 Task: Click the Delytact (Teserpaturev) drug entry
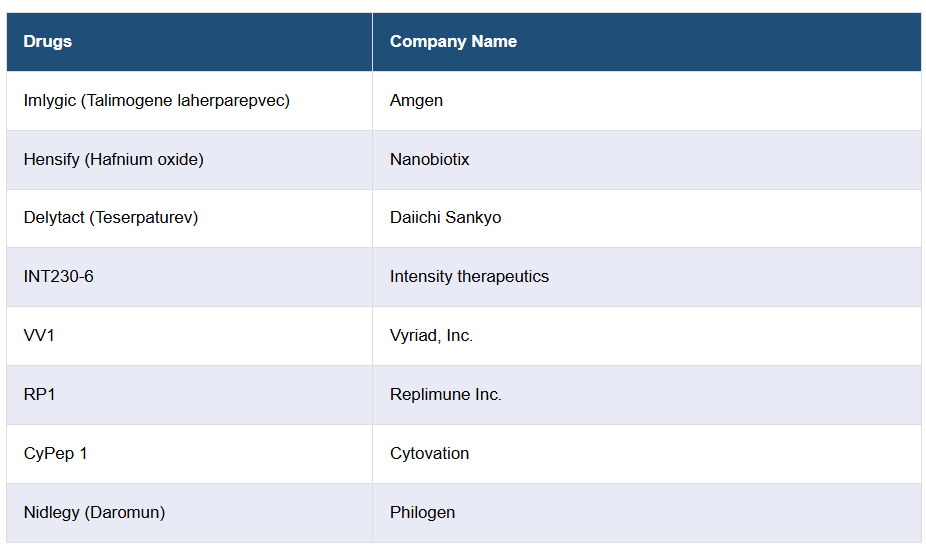tap(111, 218)
